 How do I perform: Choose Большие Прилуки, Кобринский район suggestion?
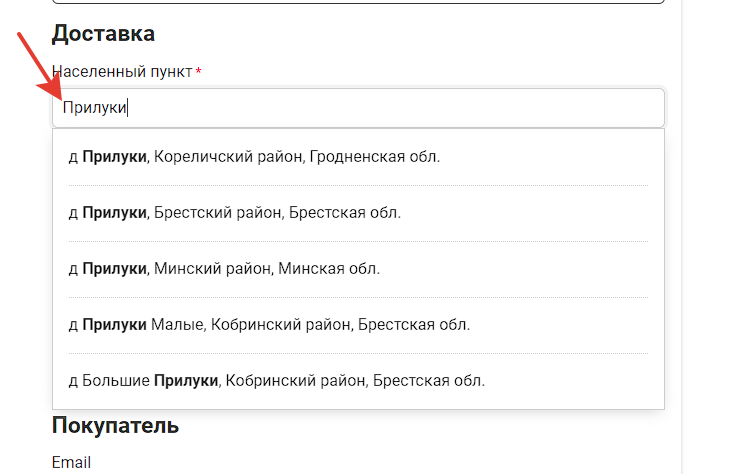click(358, 380)
